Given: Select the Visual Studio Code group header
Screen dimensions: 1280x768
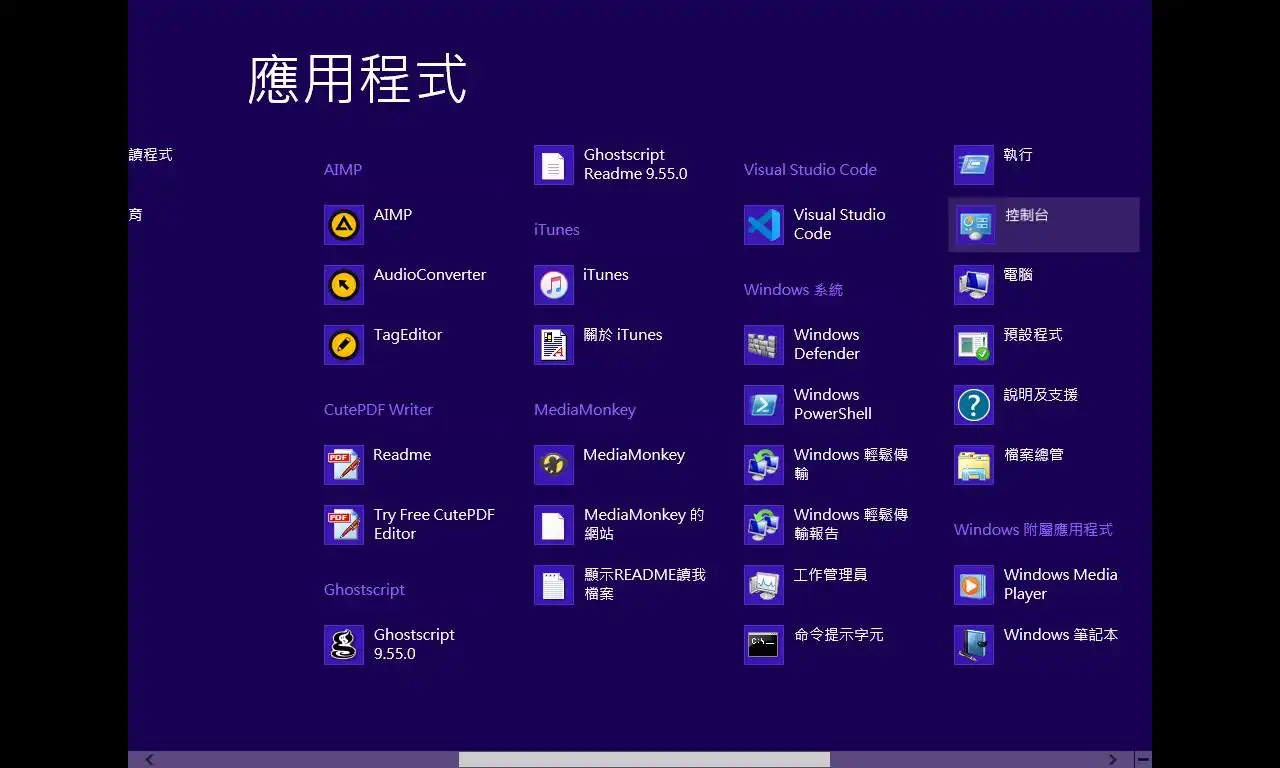Looking at the screenshot, I should [x=810, y=170].
